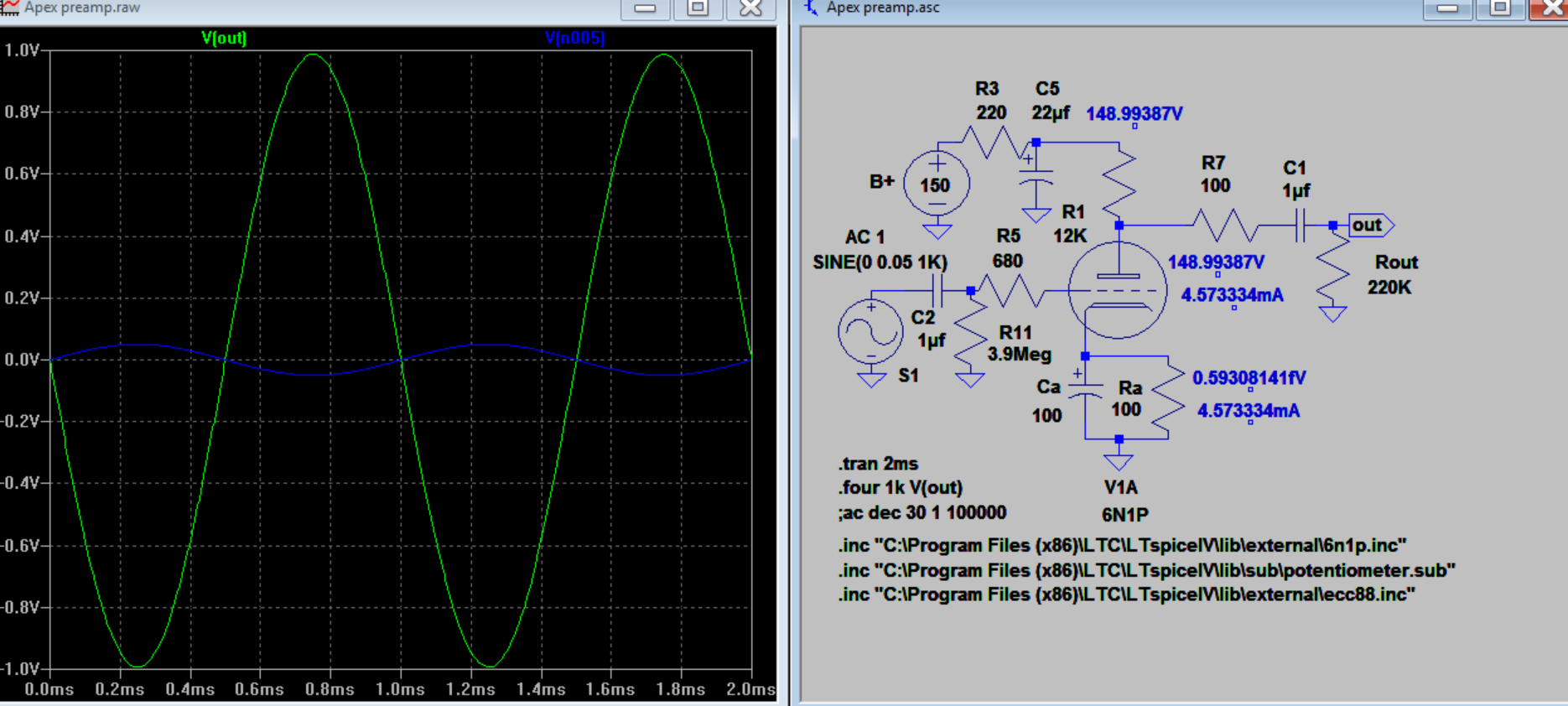1568x706 pixels.
Task: Maximize the Apex preamp.asc schematic window
Action: click(1500, 8)
